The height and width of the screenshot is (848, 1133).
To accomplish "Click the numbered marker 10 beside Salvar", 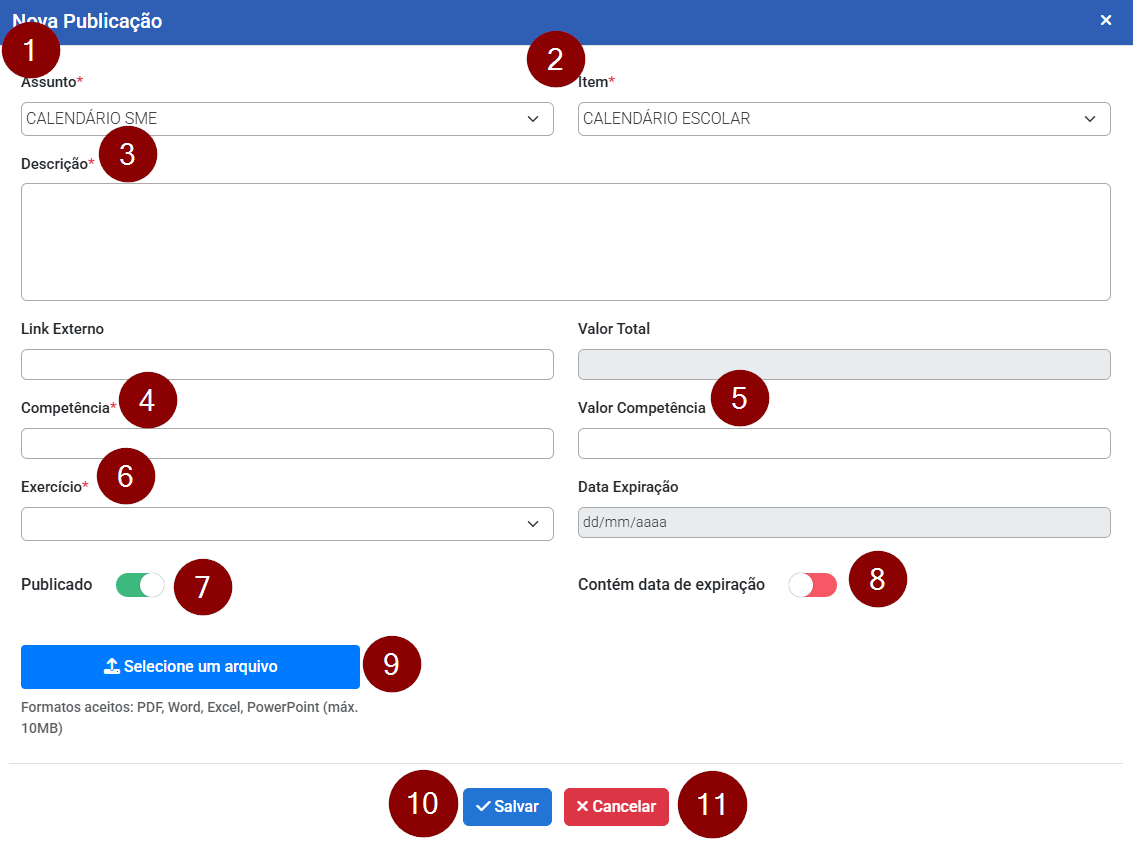I will pyautogui.click(x=423, y=803).
